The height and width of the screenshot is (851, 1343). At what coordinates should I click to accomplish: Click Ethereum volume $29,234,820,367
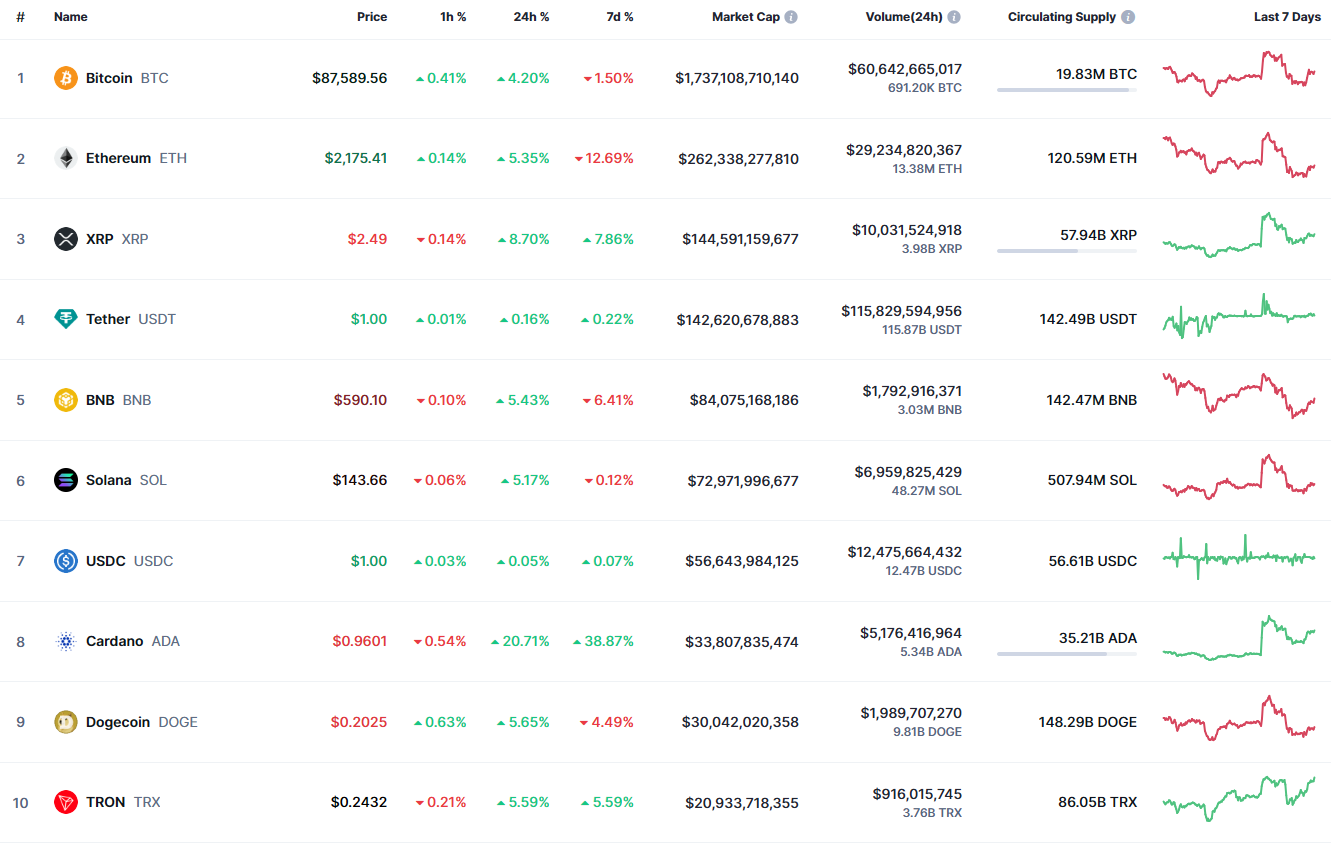[905, 150]
